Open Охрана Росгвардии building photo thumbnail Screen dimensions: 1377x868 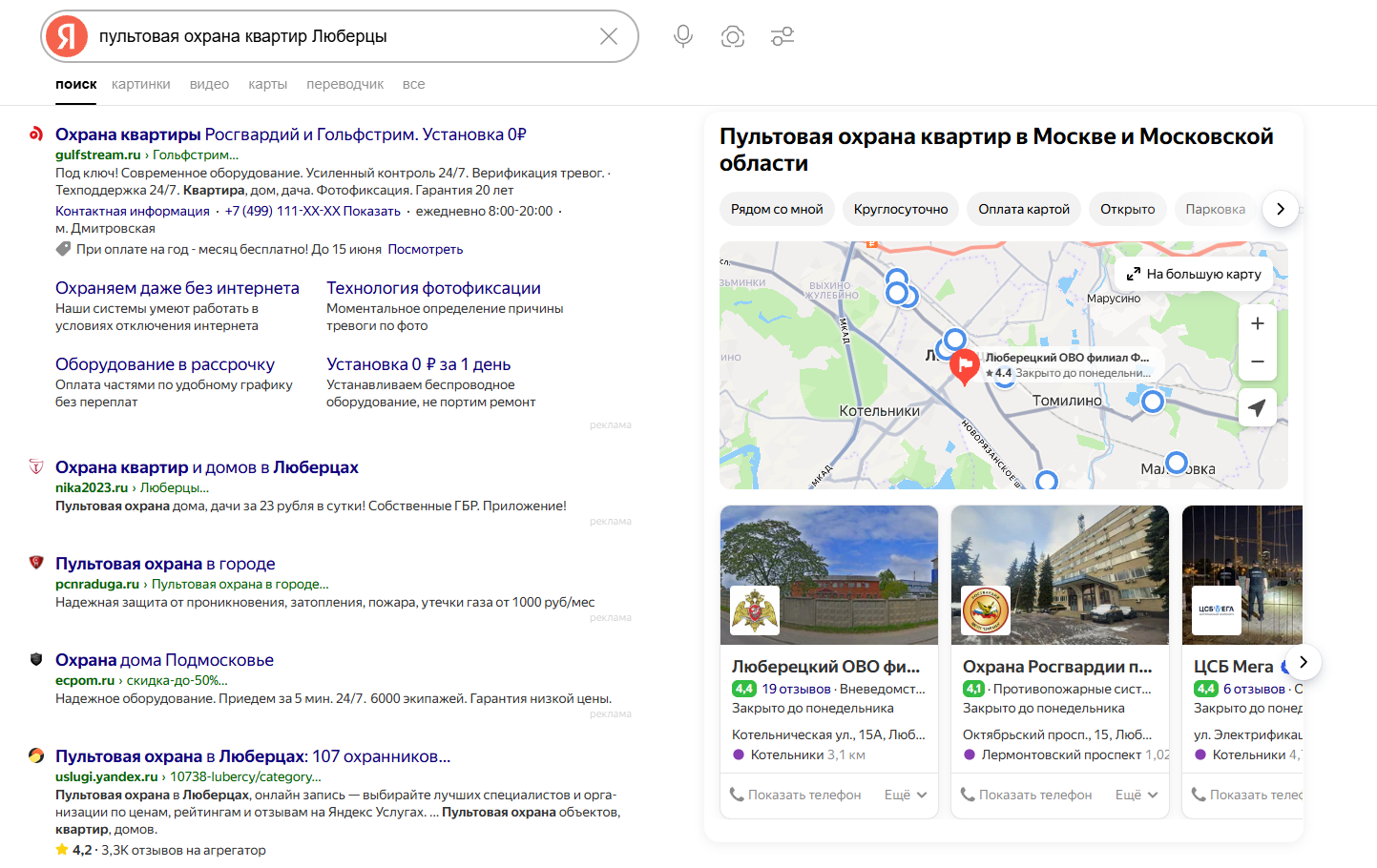[x=1060, y=575]
